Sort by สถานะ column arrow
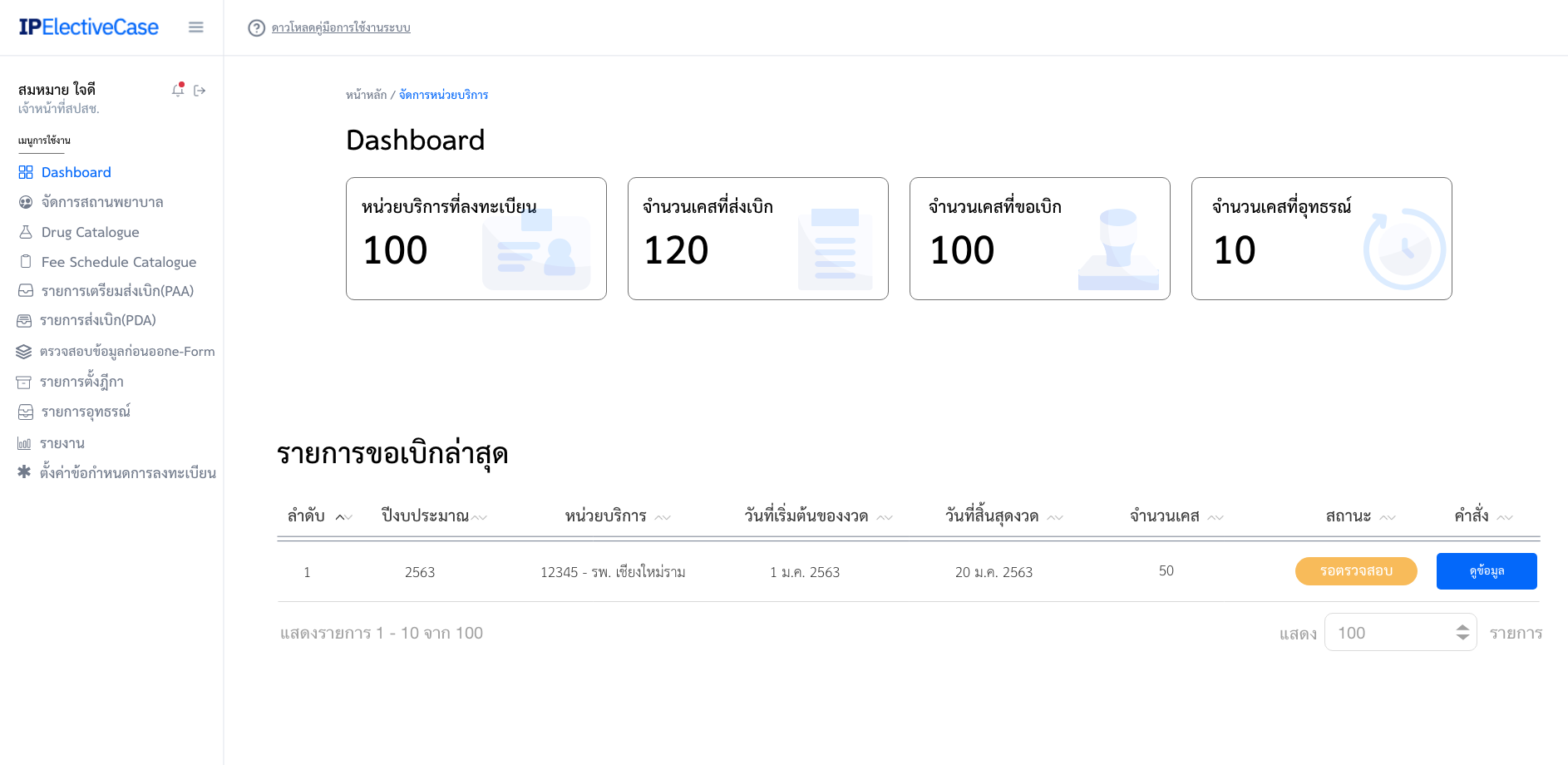Viewport: 1568px width, 765px height. [1387, 517]
